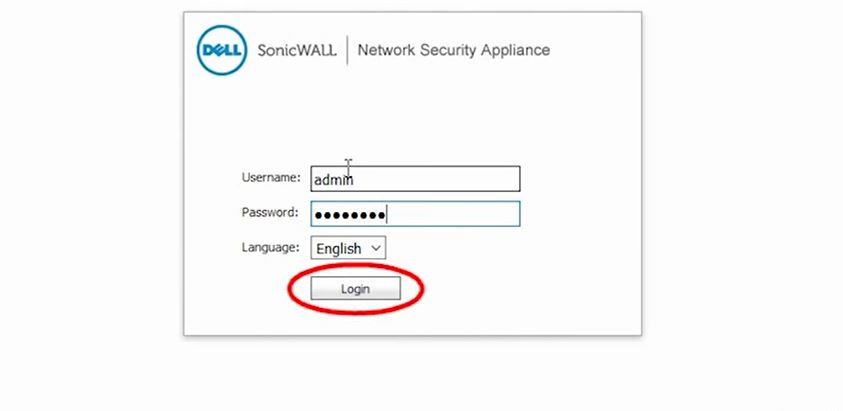
Task: Click the Password label
Action: [x=270, y=212]
